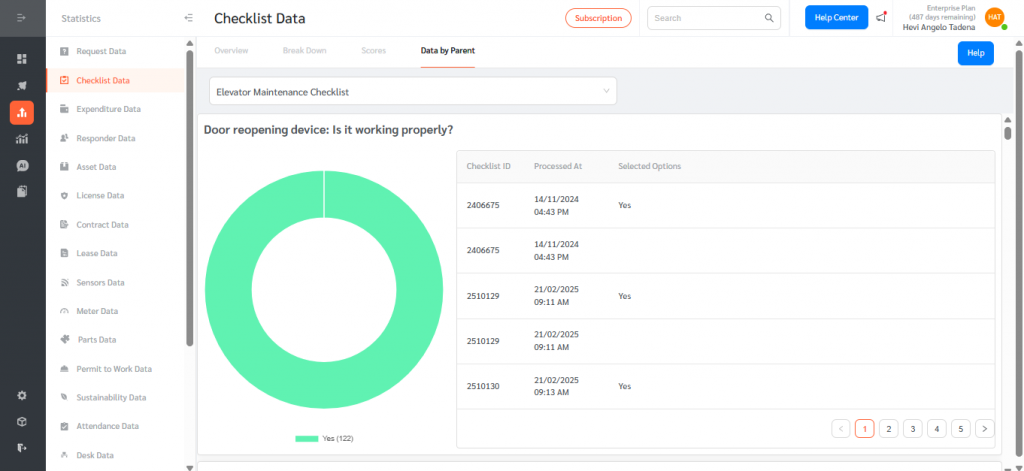Open the dashboard grid icon in left rail
The width and height of the screenshot is (1024, 471).
(x=22, y=59)
